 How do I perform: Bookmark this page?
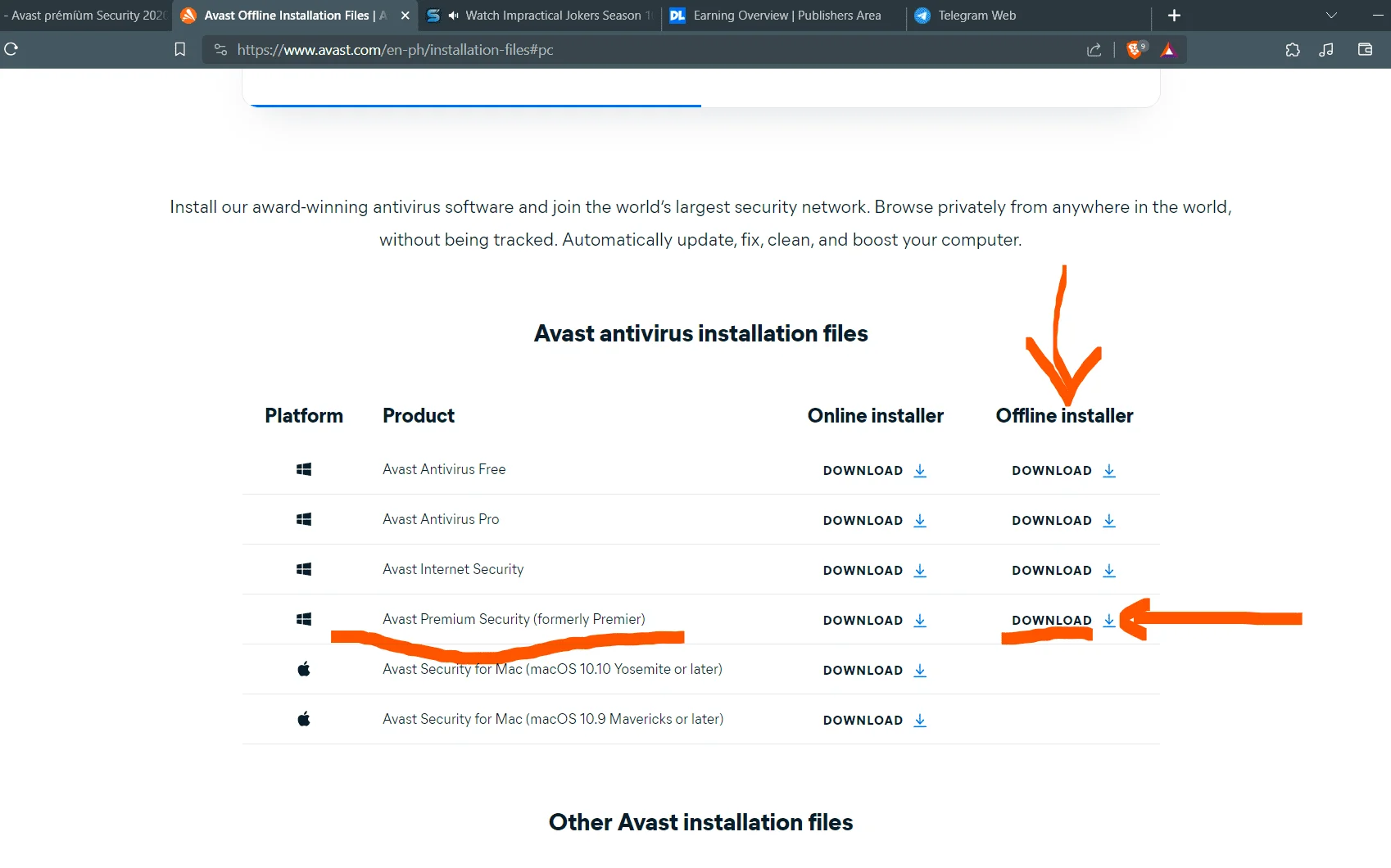pos(180,50)
